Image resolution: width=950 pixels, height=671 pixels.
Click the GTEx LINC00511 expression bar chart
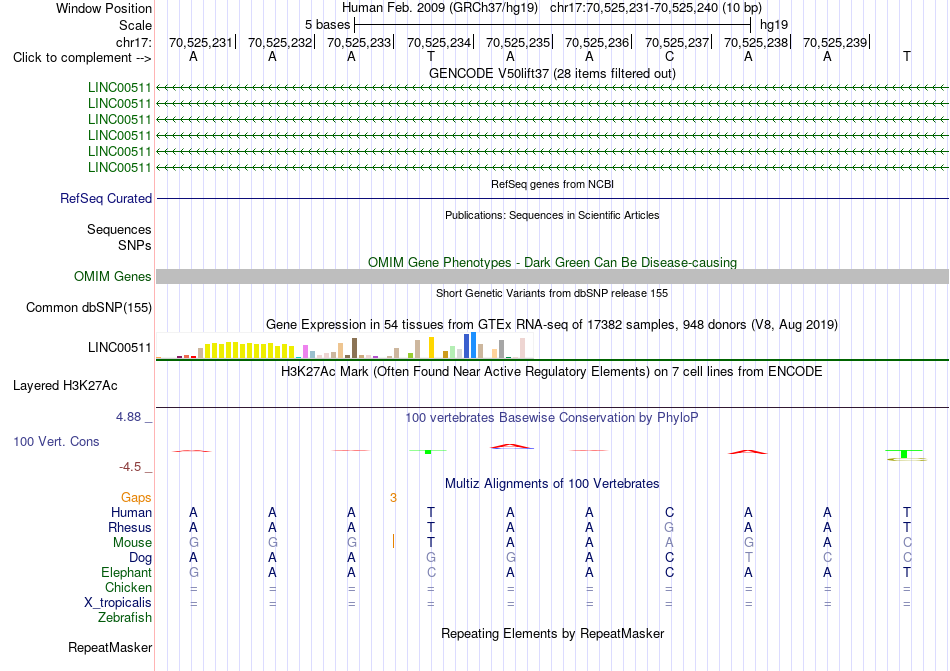[x=345, y=346]
